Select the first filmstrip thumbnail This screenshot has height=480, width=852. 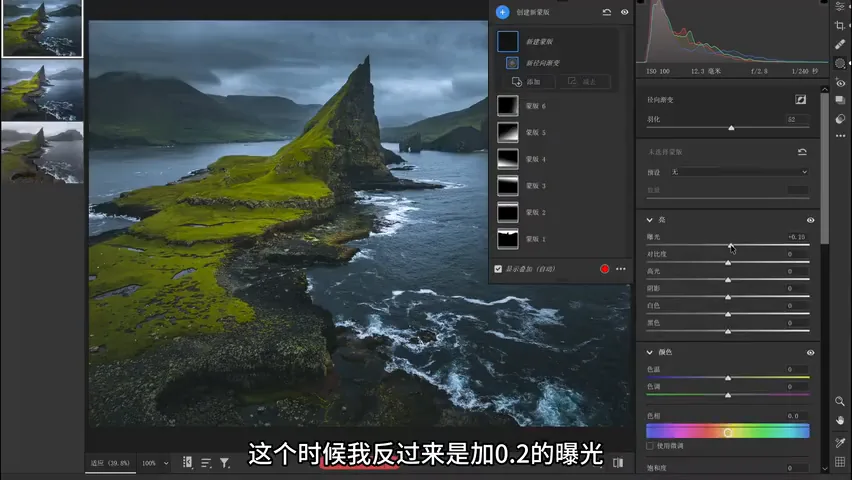coord(42,28)
